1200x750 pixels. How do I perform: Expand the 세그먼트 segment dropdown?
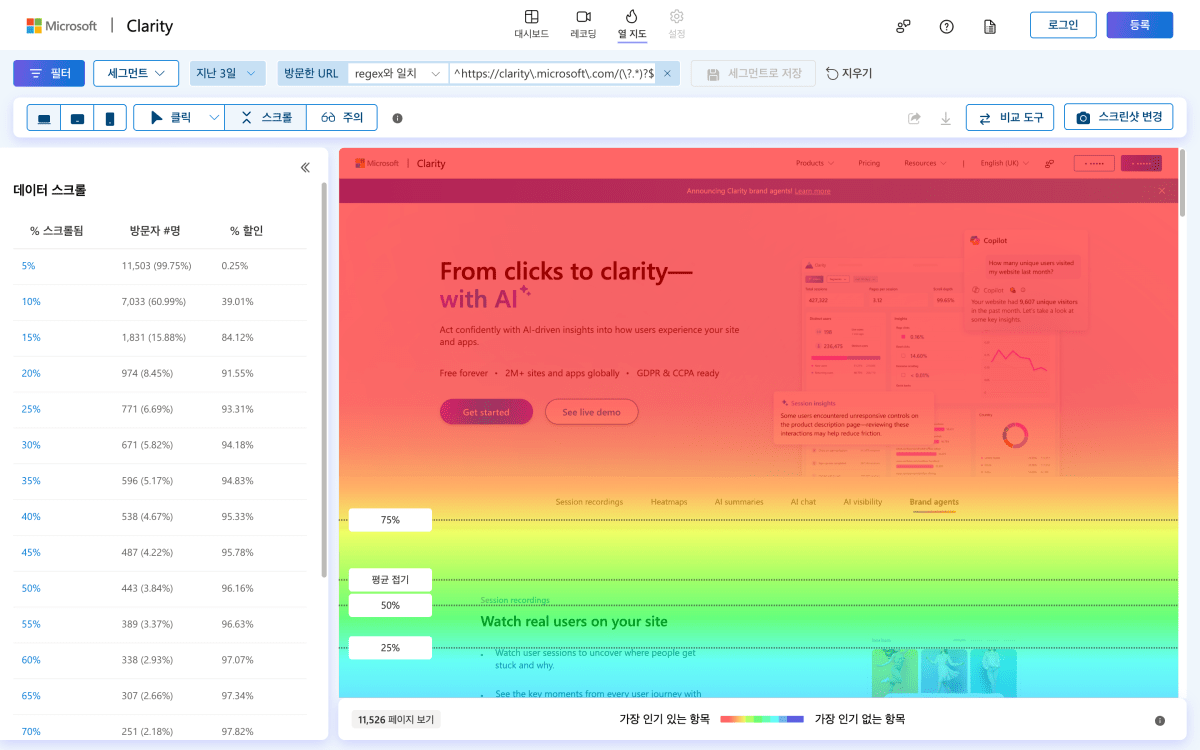coord(136,73)
